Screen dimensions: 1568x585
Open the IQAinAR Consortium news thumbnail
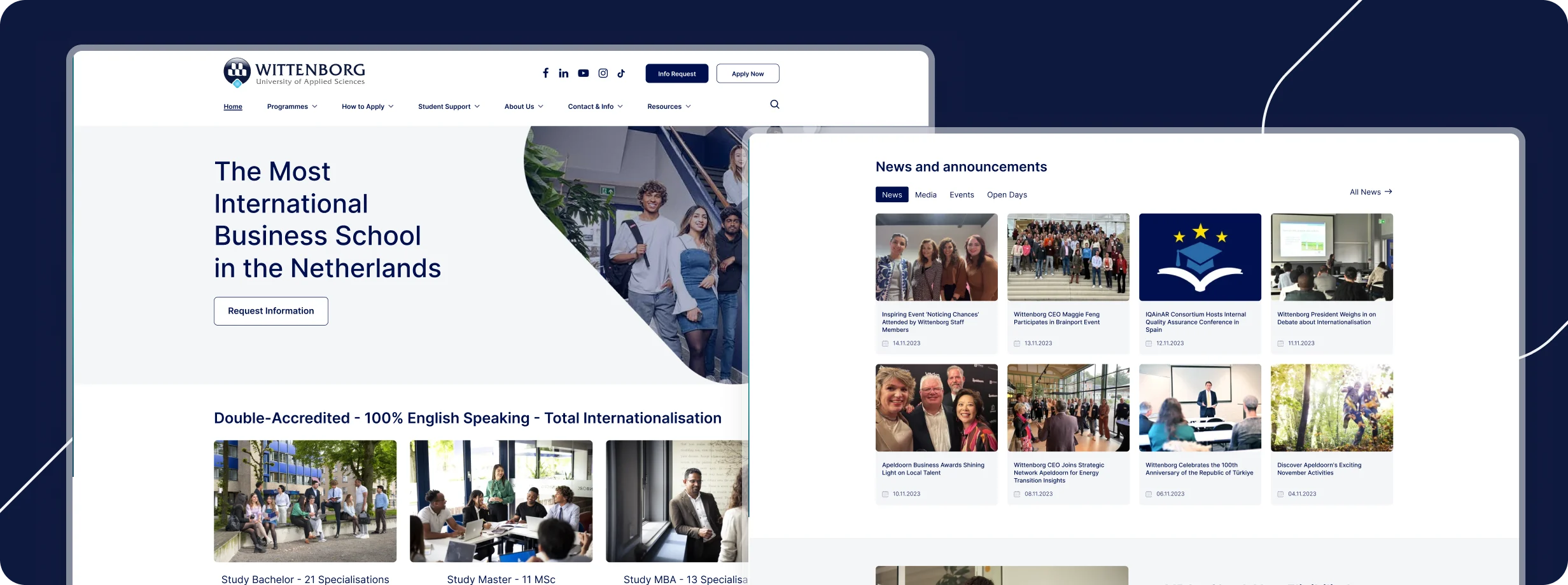tap(1200, 257)
